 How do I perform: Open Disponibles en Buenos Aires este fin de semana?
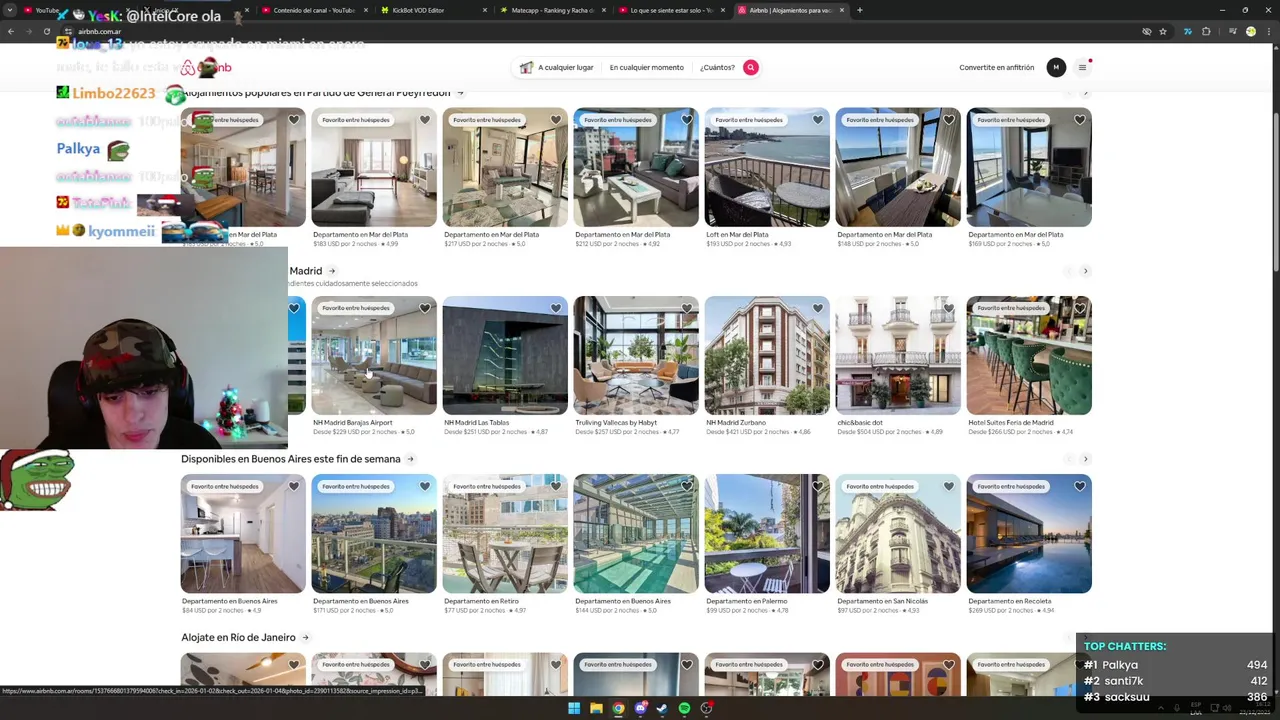tap(291, 459)
